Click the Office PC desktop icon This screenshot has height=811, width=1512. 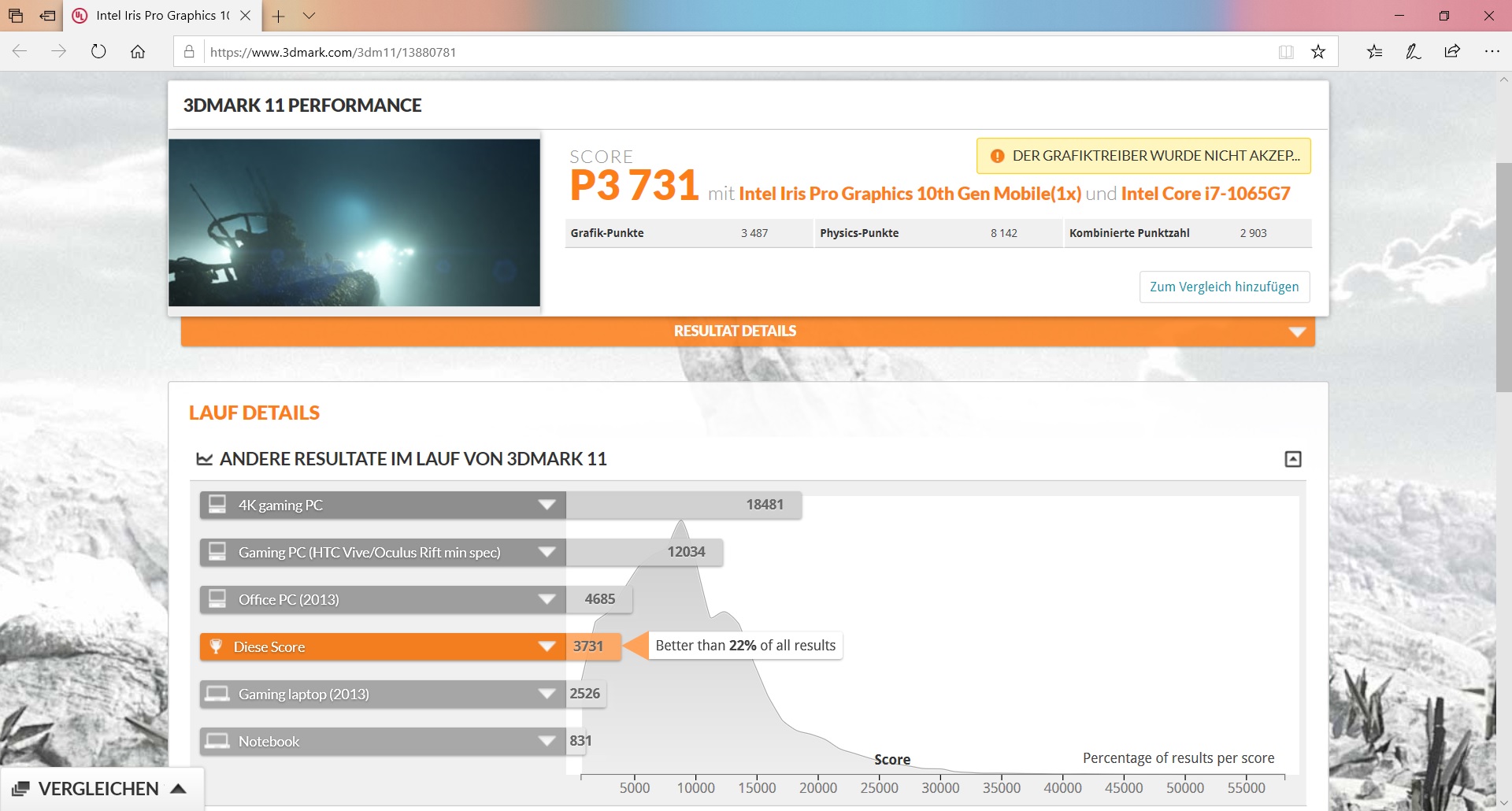pos(217,598)
